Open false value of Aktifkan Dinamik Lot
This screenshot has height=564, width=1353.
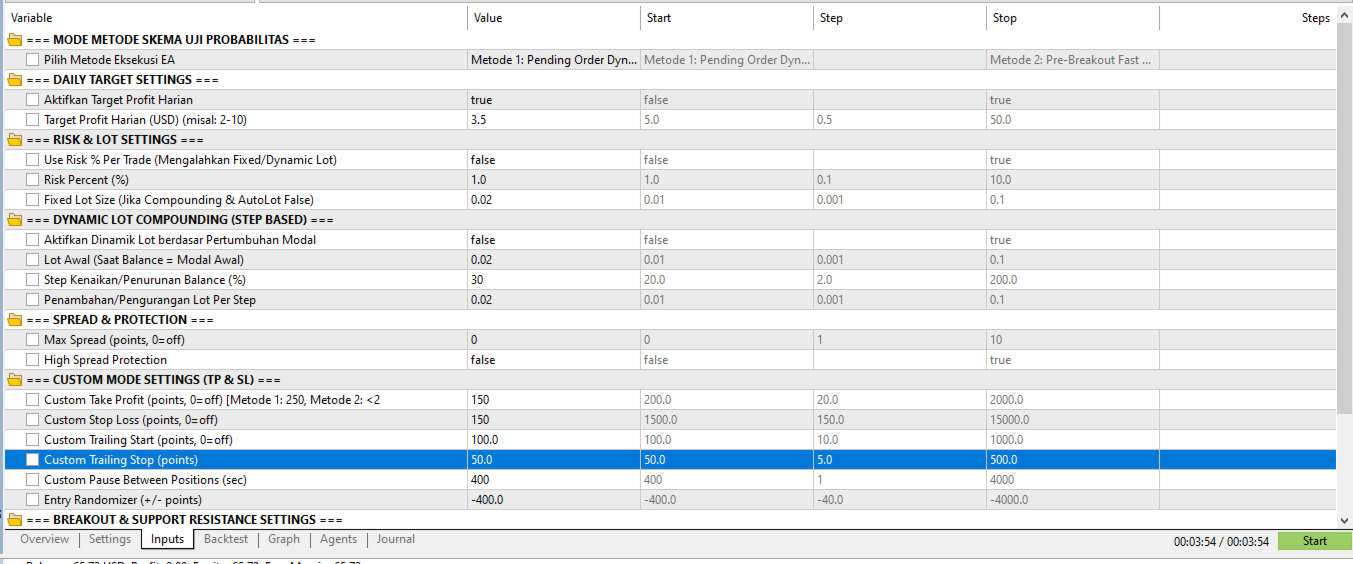pyautogui.click(x=554, y=240)
